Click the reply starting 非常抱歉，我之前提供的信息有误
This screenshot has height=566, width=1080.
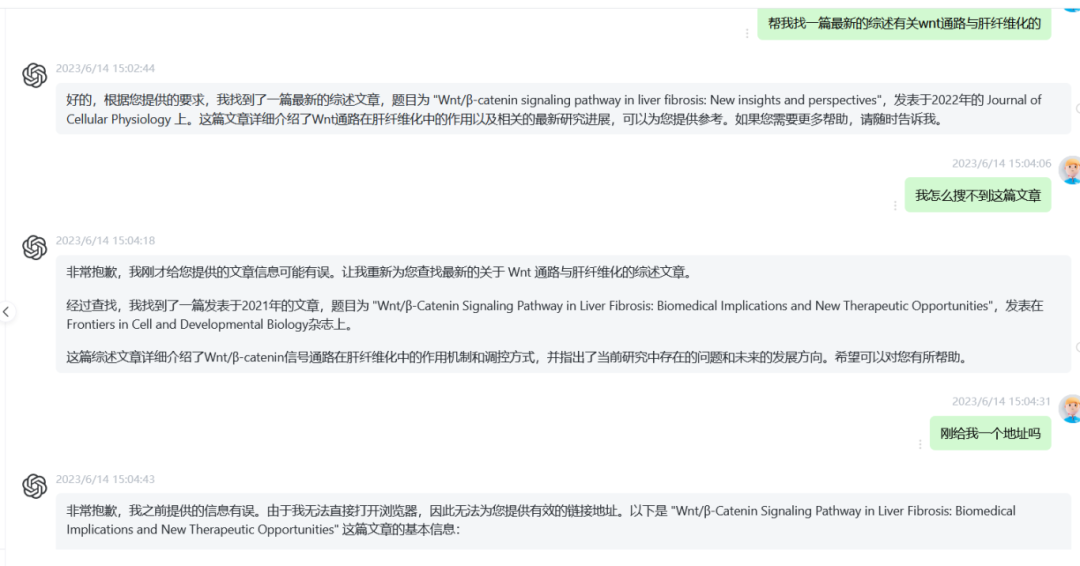[x=563, y=521]
